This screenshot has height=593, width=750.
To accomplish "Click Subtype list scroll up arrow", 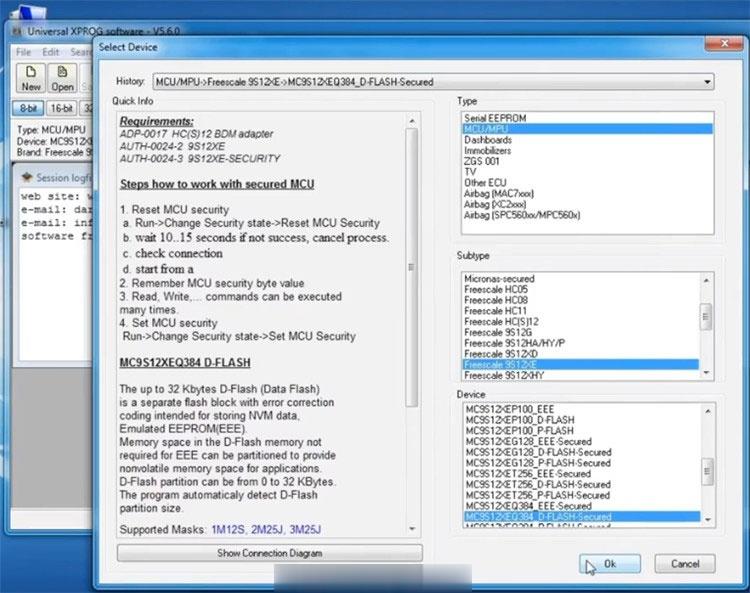I will point(706,279).
